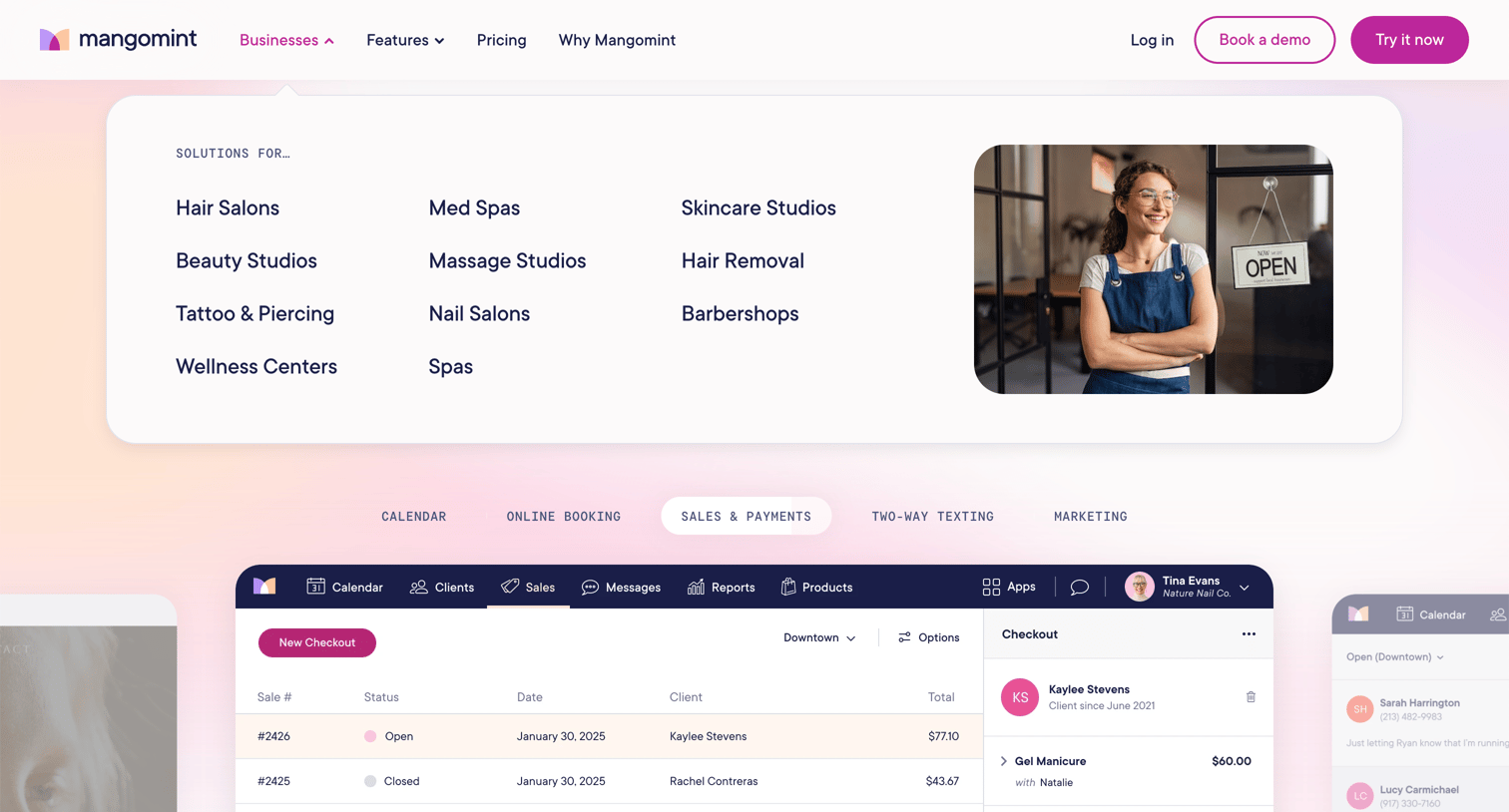Expand the Features dropdown menu
The image size is (1509, 812).
(405, 40)
